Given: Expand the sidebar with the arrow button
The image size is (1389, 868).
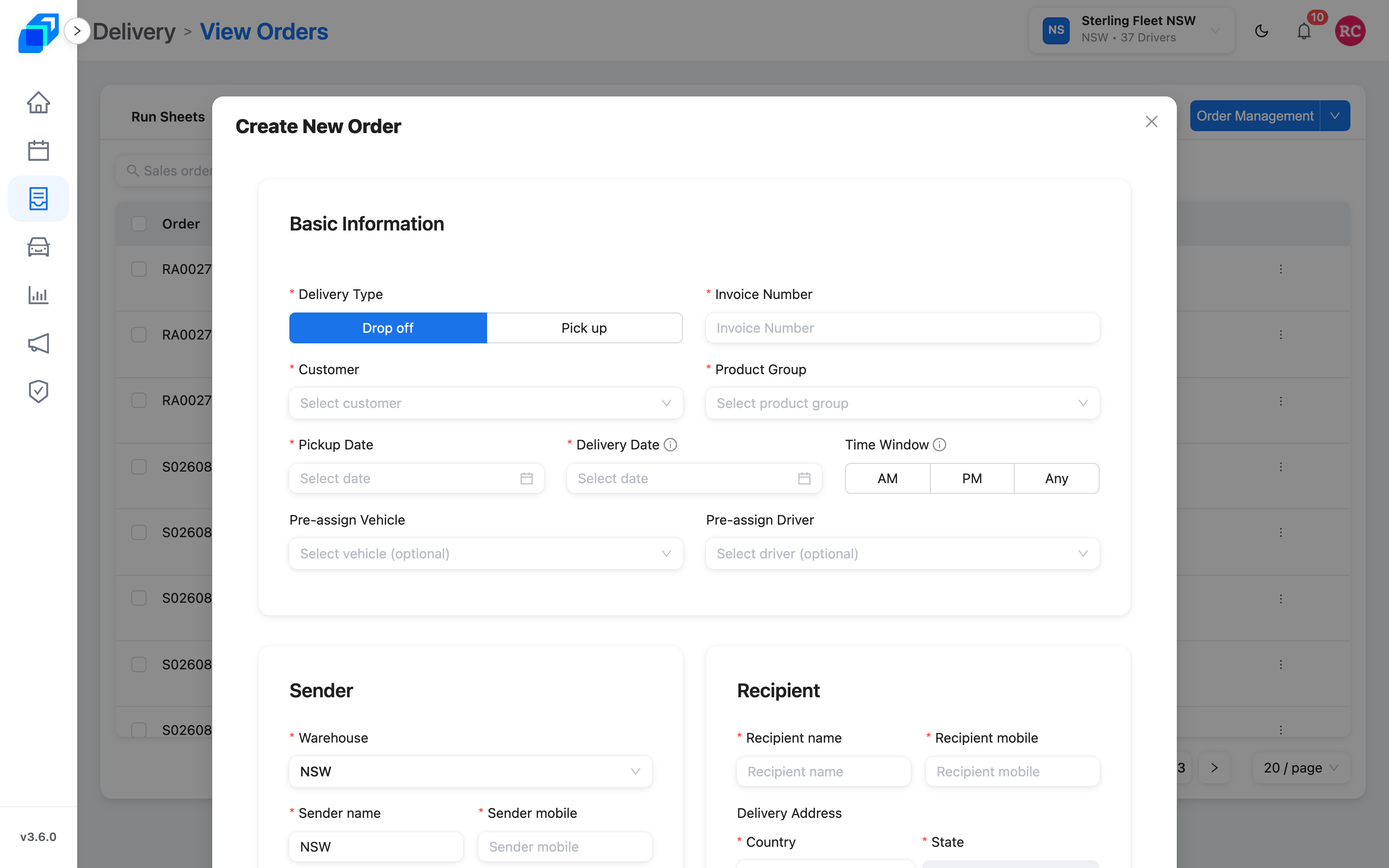Looking at the screenshot, I should [x=77, y=31].
